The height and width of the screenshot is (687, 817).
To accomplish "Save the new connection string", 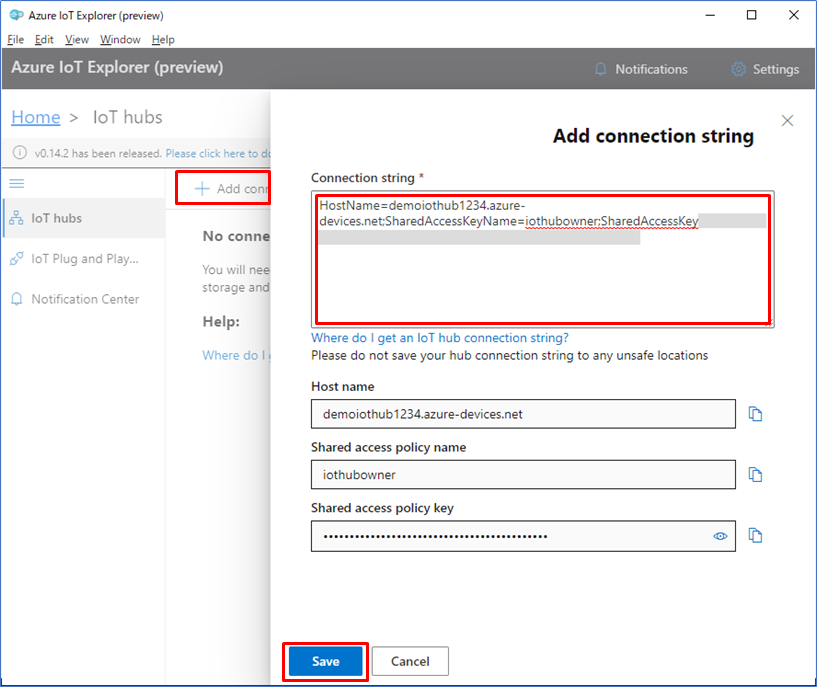I will 325,661.
